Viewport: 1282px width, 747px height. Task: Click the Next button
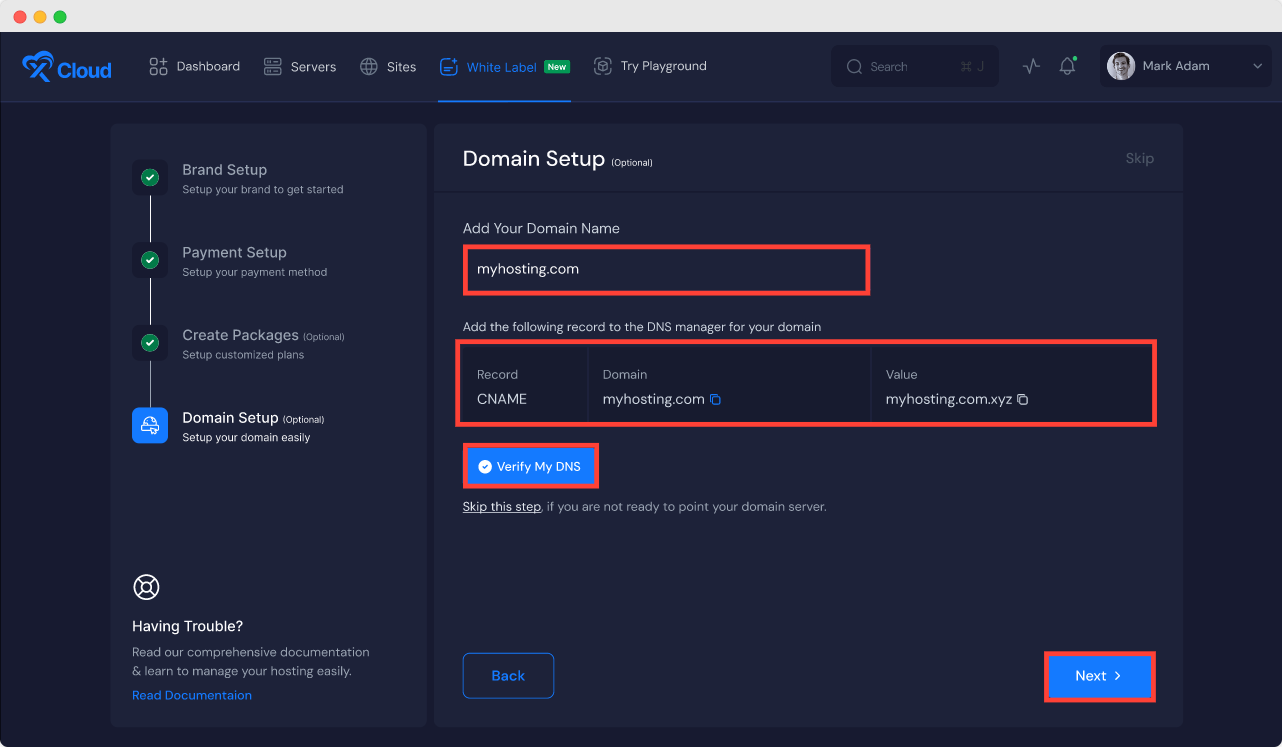pyautogui.click(x=1099, y=676)
